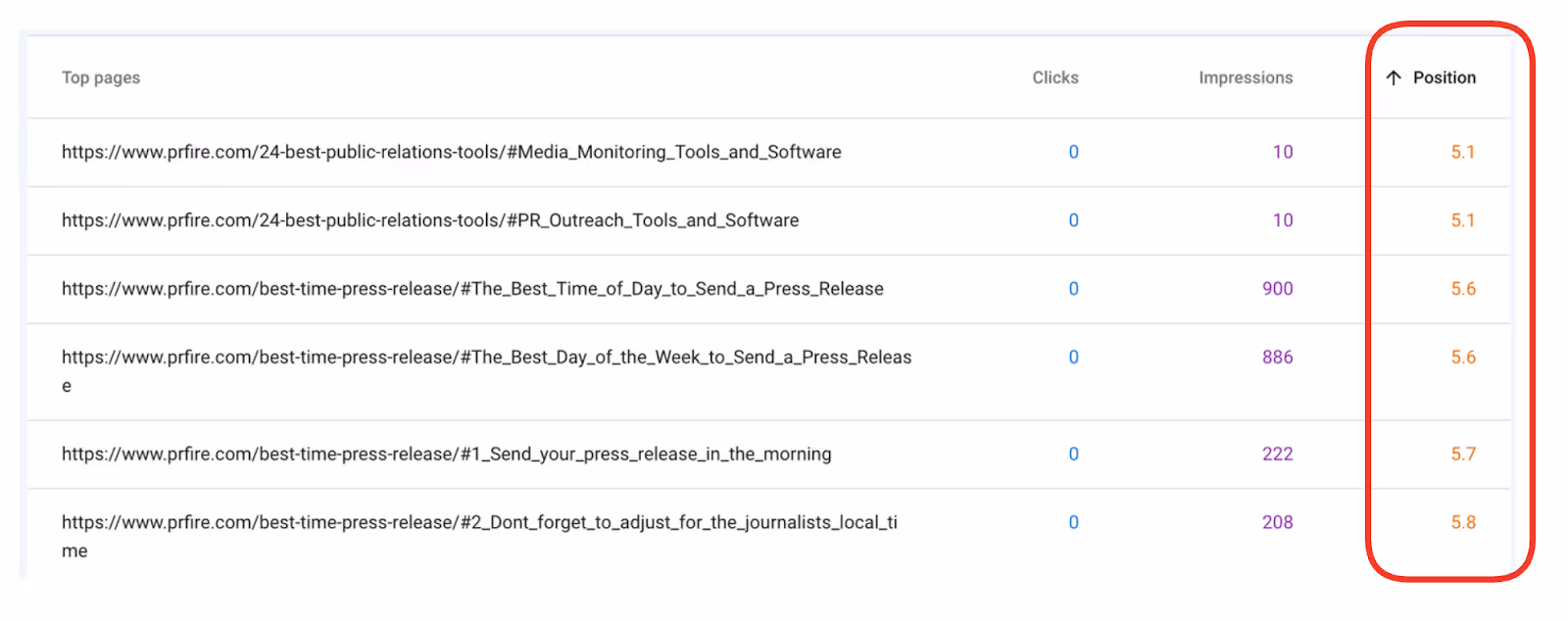The width and height of the screenshot is (1568, 621).
Task: Open the #2_Dont_forget_to_adjust URL row
Action: [x=479, y=536]
